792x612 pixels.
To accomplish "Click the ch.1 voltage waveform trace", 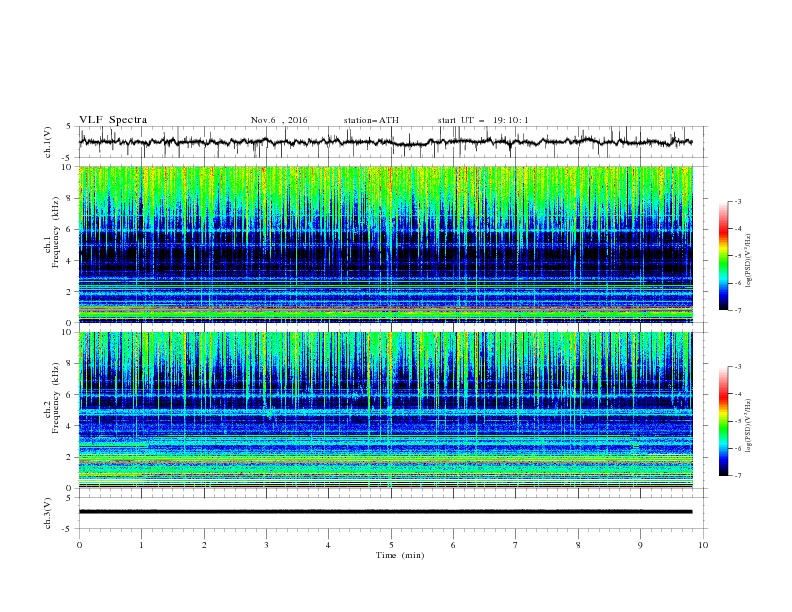I will tap(385, 142).
